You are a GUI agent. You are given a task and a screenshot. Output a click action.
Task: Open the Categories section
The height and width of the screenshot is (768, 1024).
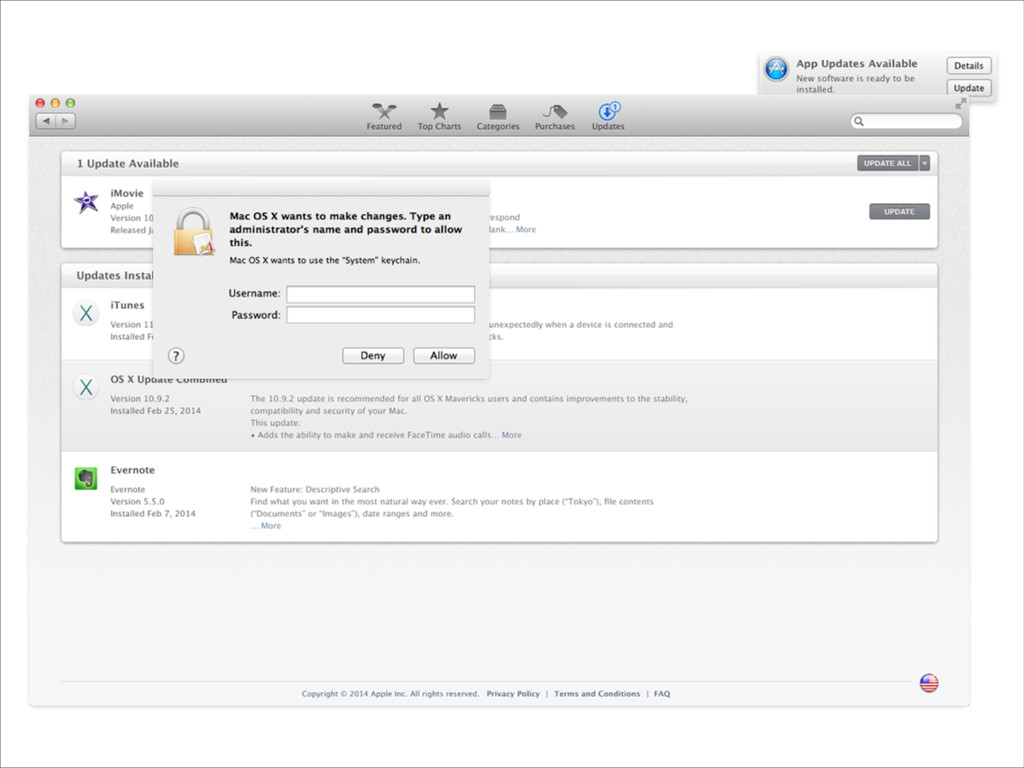point(498,117)
